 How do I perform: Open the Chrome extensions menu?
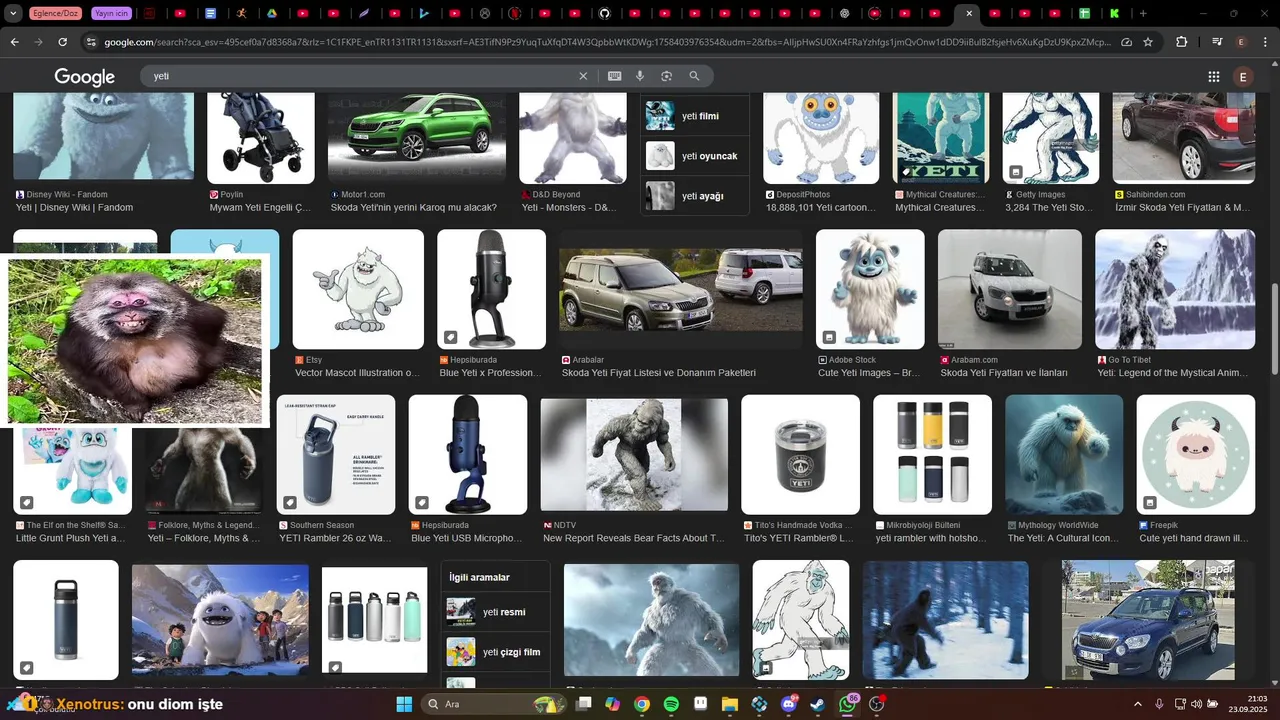pos(1182,42)
